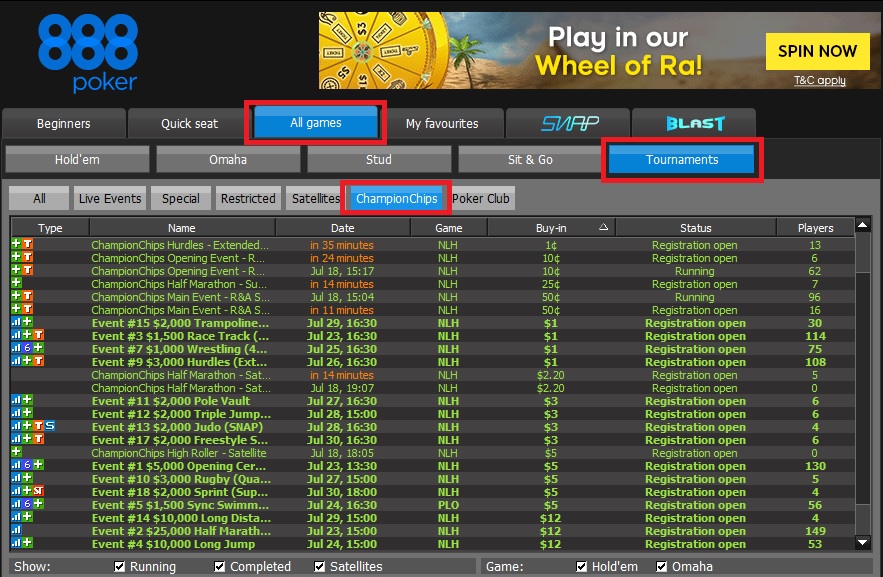Click the blue S SNAP icon on Event #13 Judo row
Image resolution: width=883 pixels, height=577 pixels.
[50, 426]
